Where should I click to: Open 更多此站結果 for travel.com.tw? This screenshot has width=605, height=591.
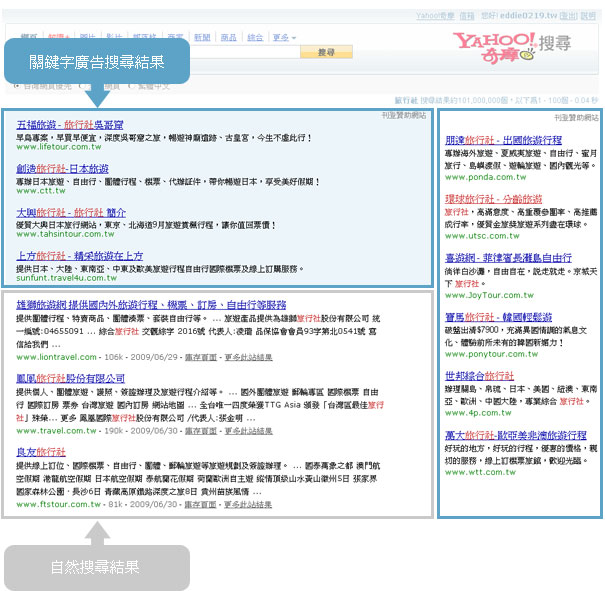[248, 431]
